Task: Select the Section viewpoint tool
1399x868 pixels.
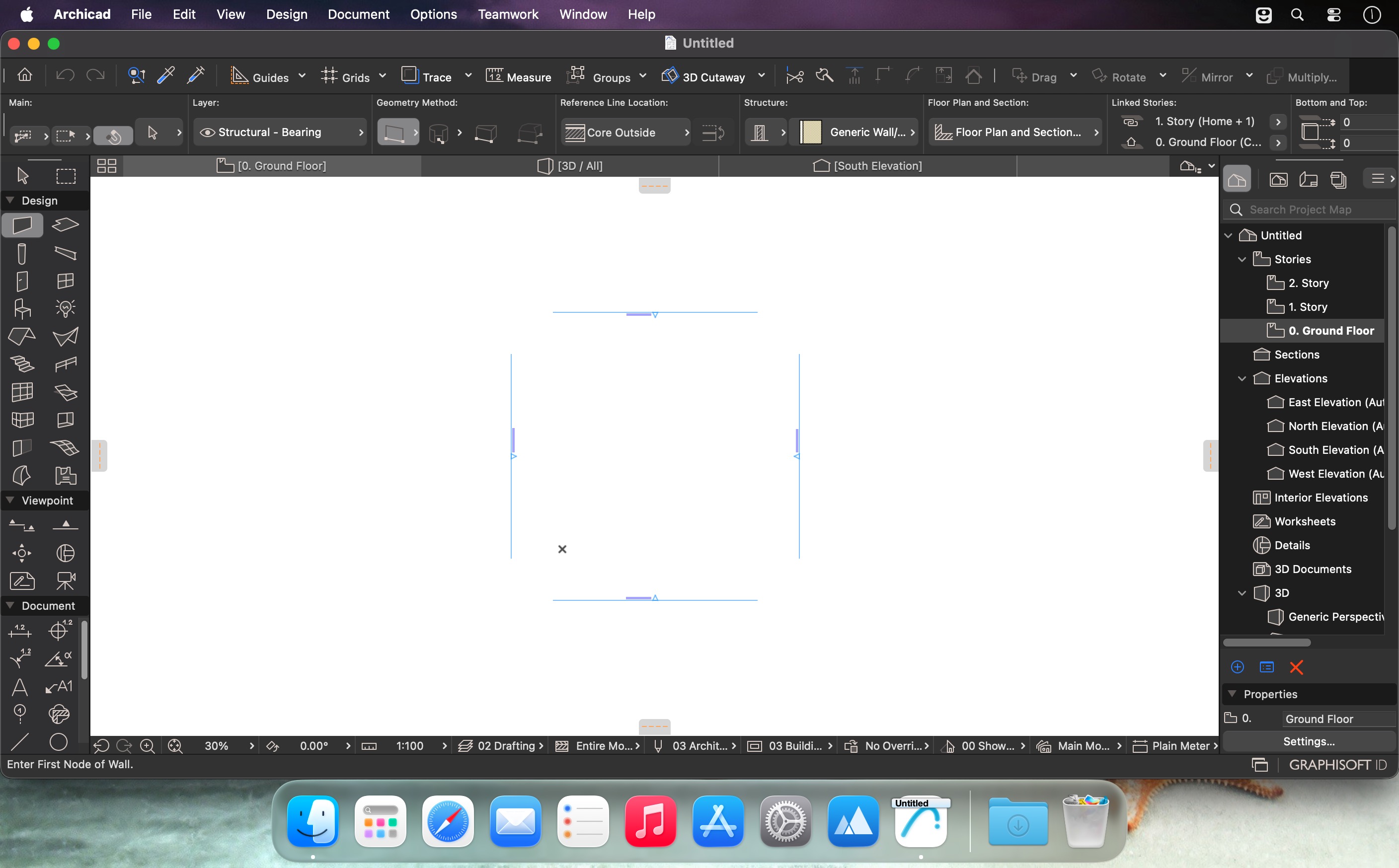Action: point(22,525)
